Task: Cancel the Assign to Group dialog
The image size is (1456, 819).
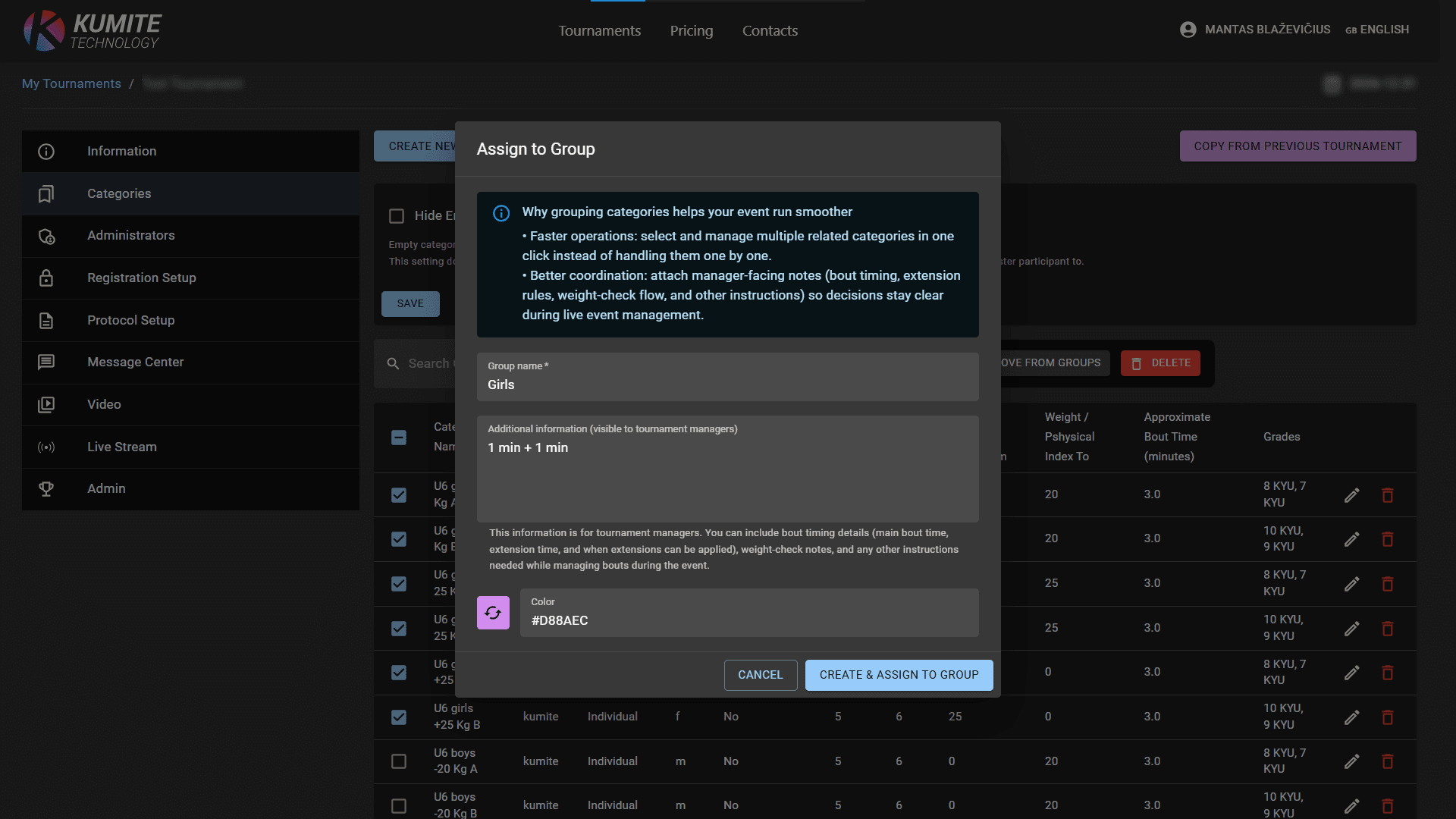Action: [760, 675]
